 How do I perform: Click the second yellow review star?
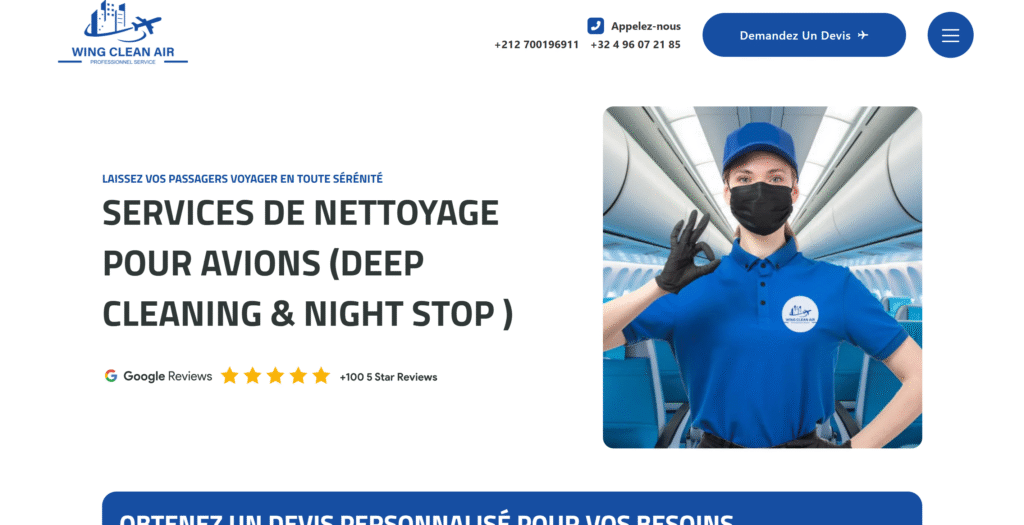click(x=252, y=375)
